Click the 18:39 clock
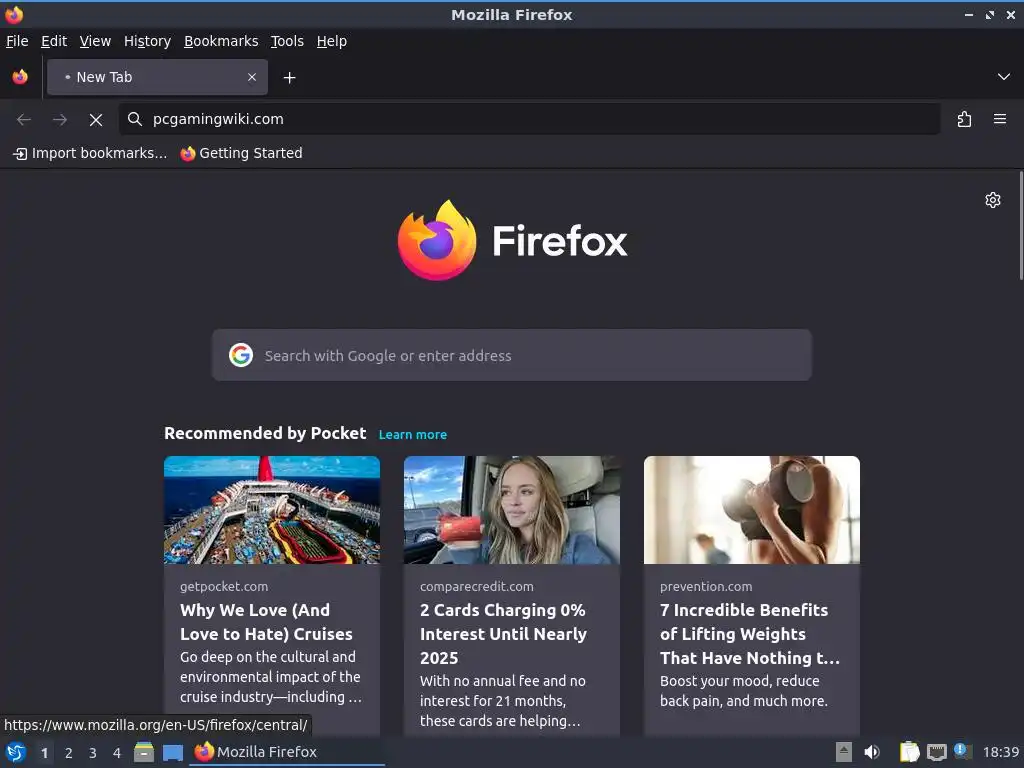Screen dimensions: 1024x768 (1000, 752)
